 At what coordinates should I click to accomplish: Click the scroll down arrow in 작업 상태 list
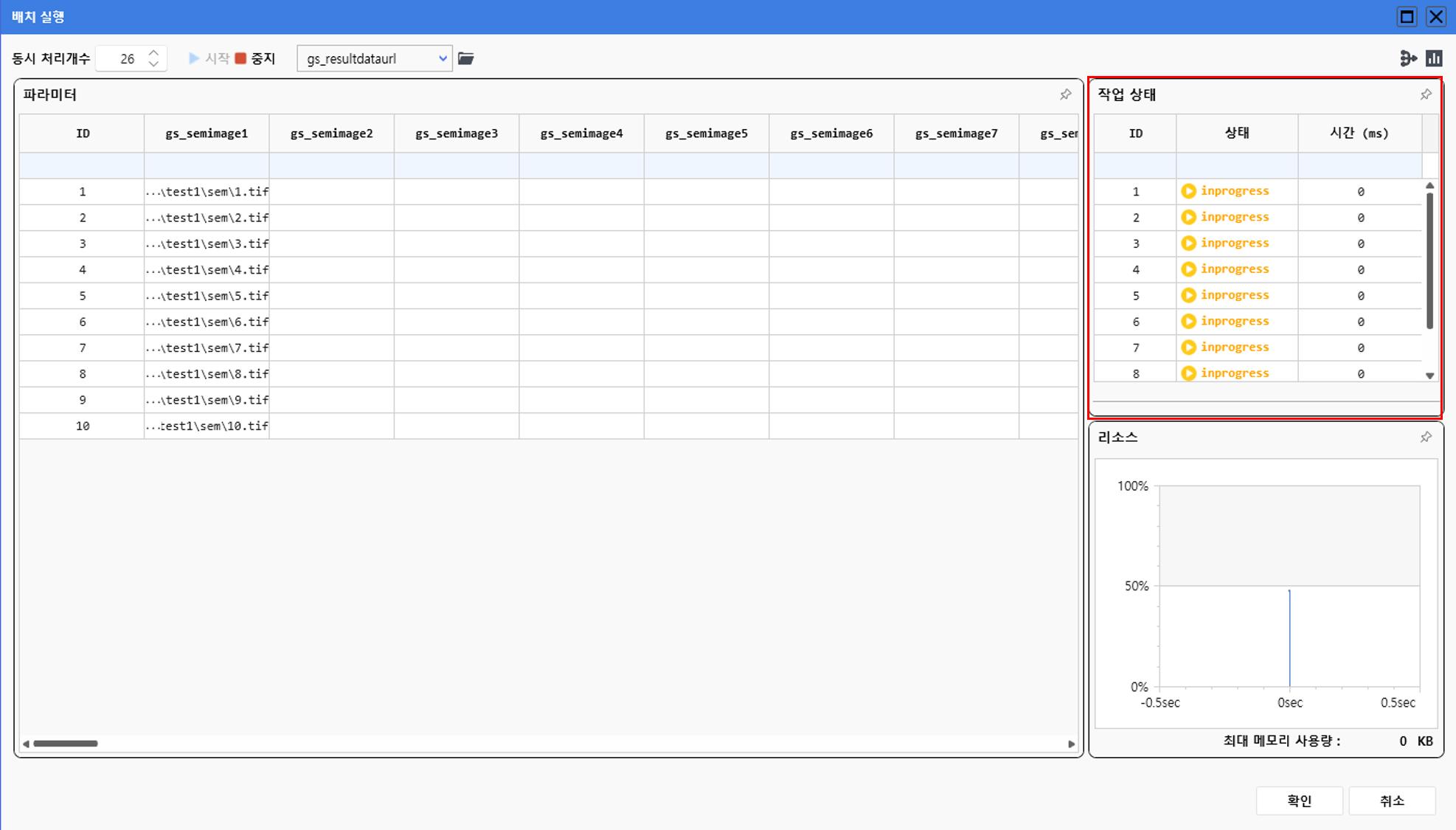click(x=1429, y=376)
